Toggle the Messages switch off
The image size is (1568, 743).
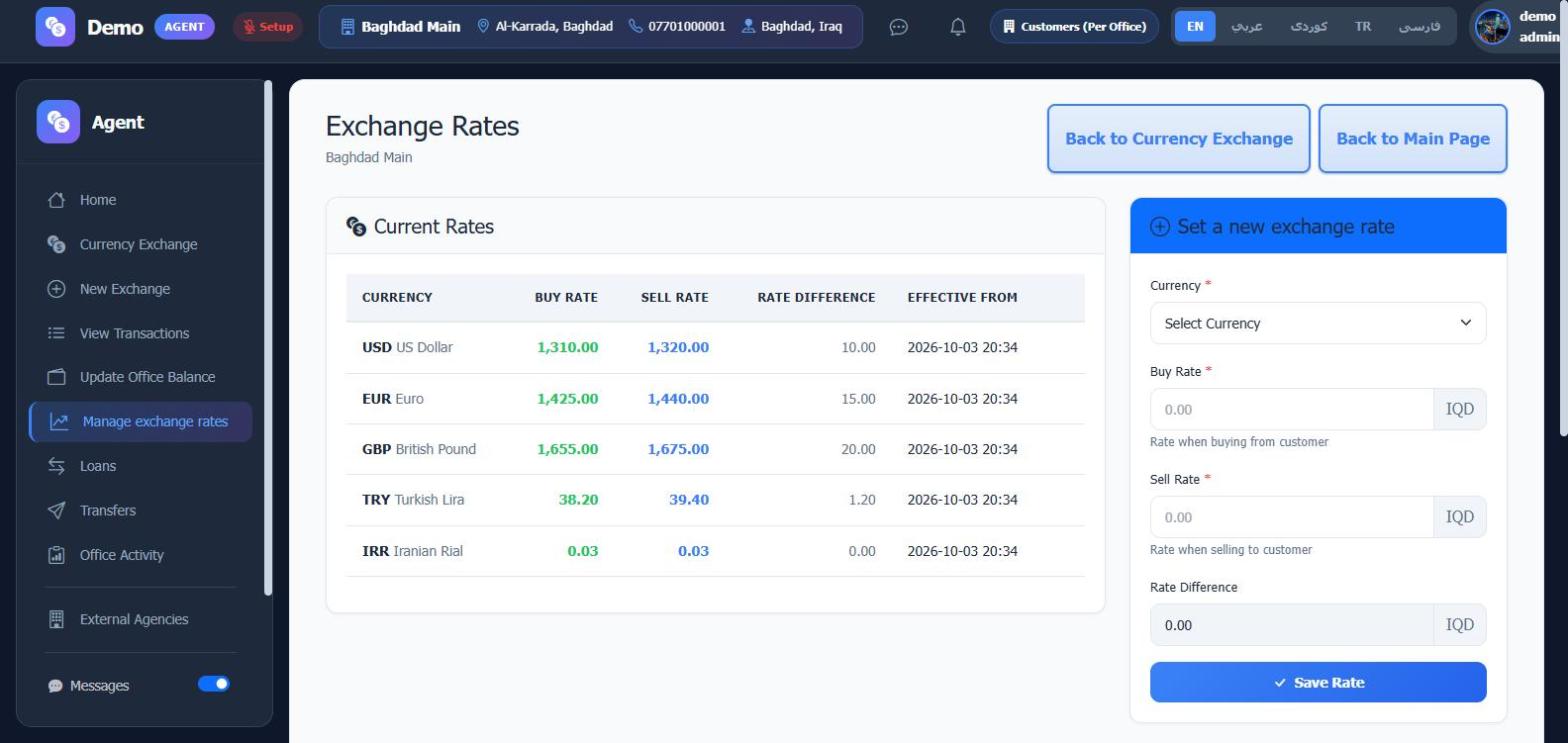(x=214, y=684)
